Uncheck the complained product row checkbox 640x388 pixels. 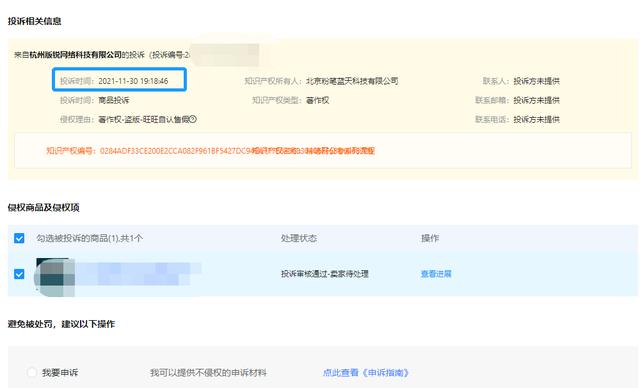click(19, 274)
